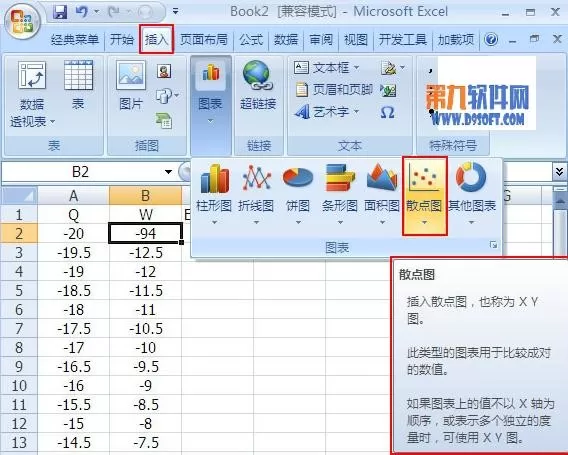
Task: Insert a signature line
Action: click(x=392, y=68)
